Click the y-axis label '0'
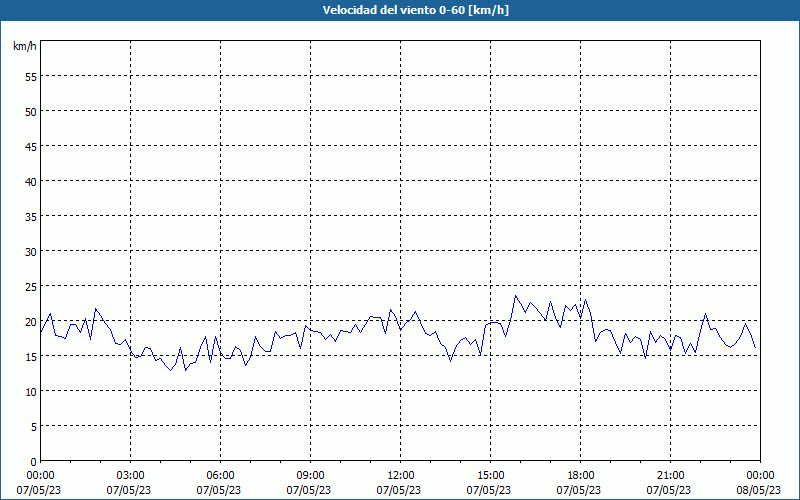 coord(34,462)
